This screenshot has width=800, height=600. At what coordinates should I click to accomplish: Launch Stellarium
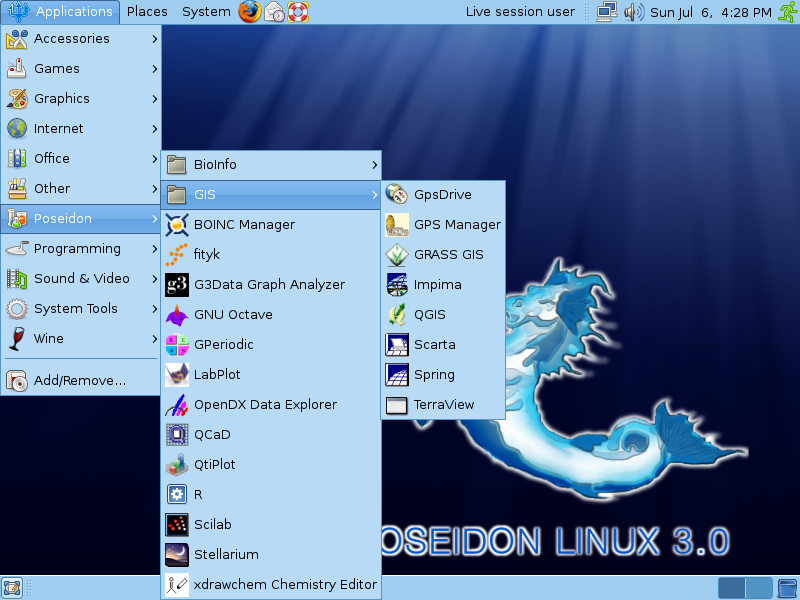[271, 555]
